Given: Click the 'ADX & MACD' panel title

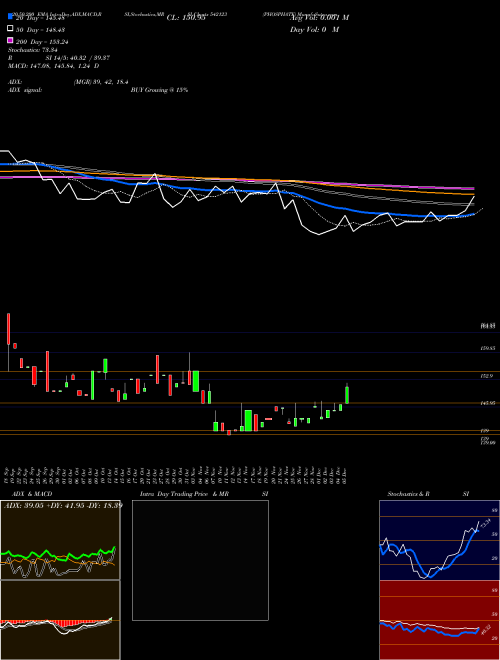Looking at the screenshot, I should click(32, 494).
